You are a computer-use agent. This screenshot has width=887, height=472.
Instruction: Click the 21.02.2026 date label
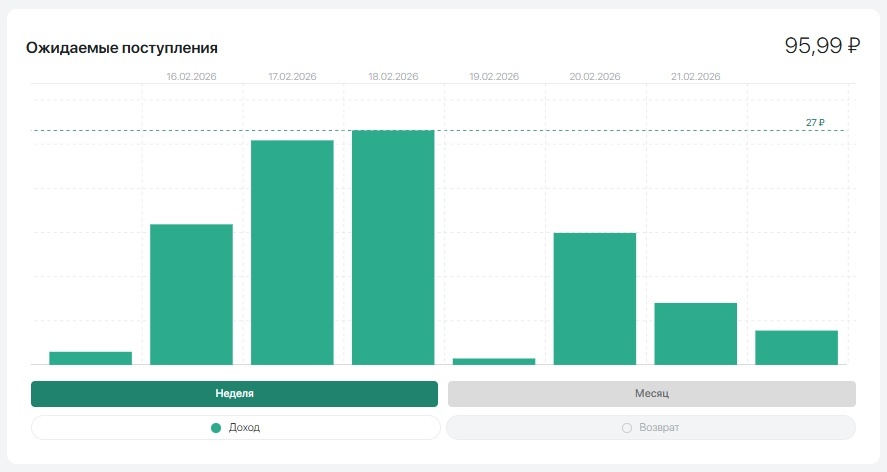coord(696,76)
